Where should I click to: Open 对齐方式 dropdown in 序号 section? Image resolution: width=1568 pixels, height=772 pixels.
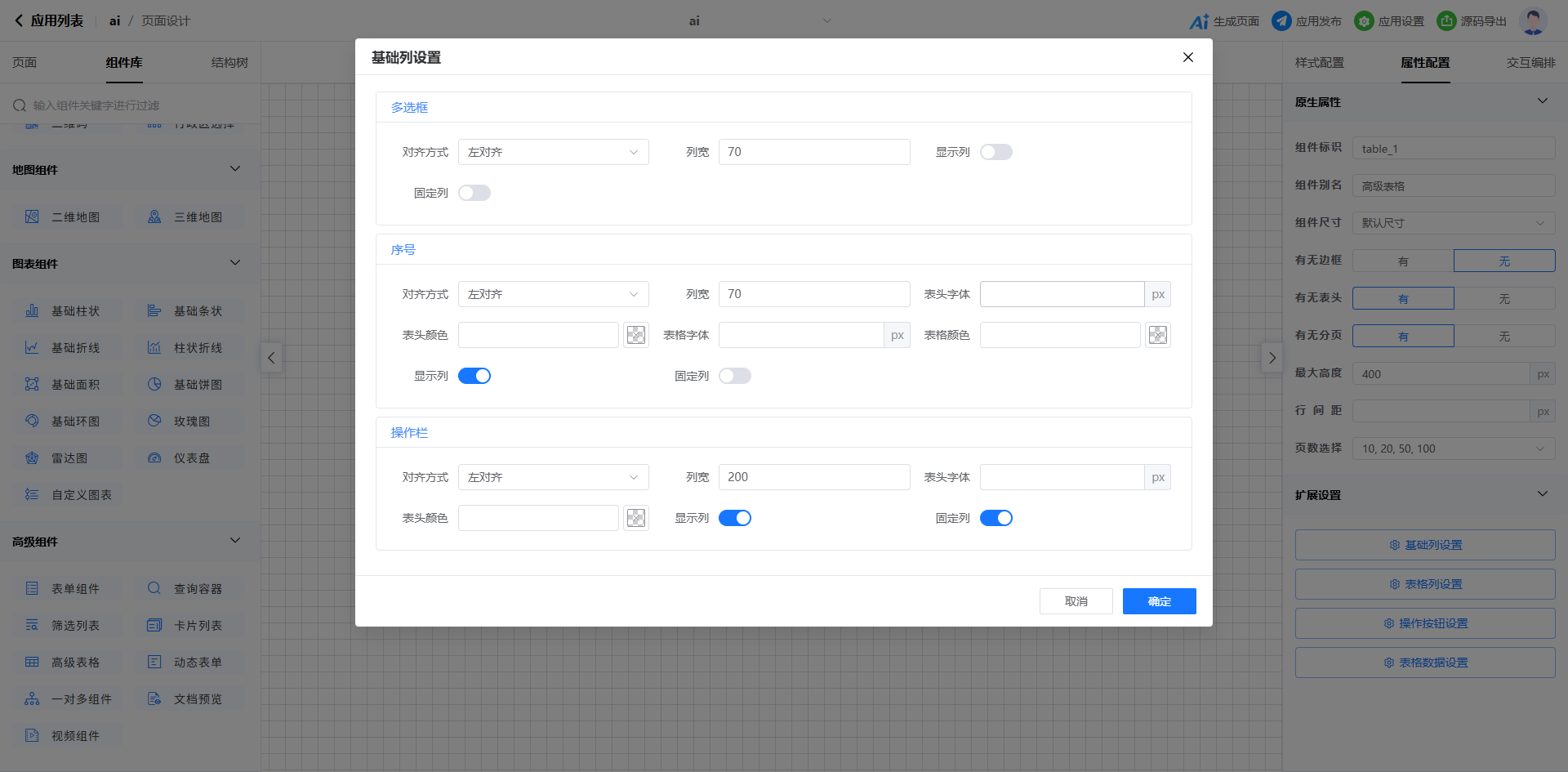click(x=553, y=294)
